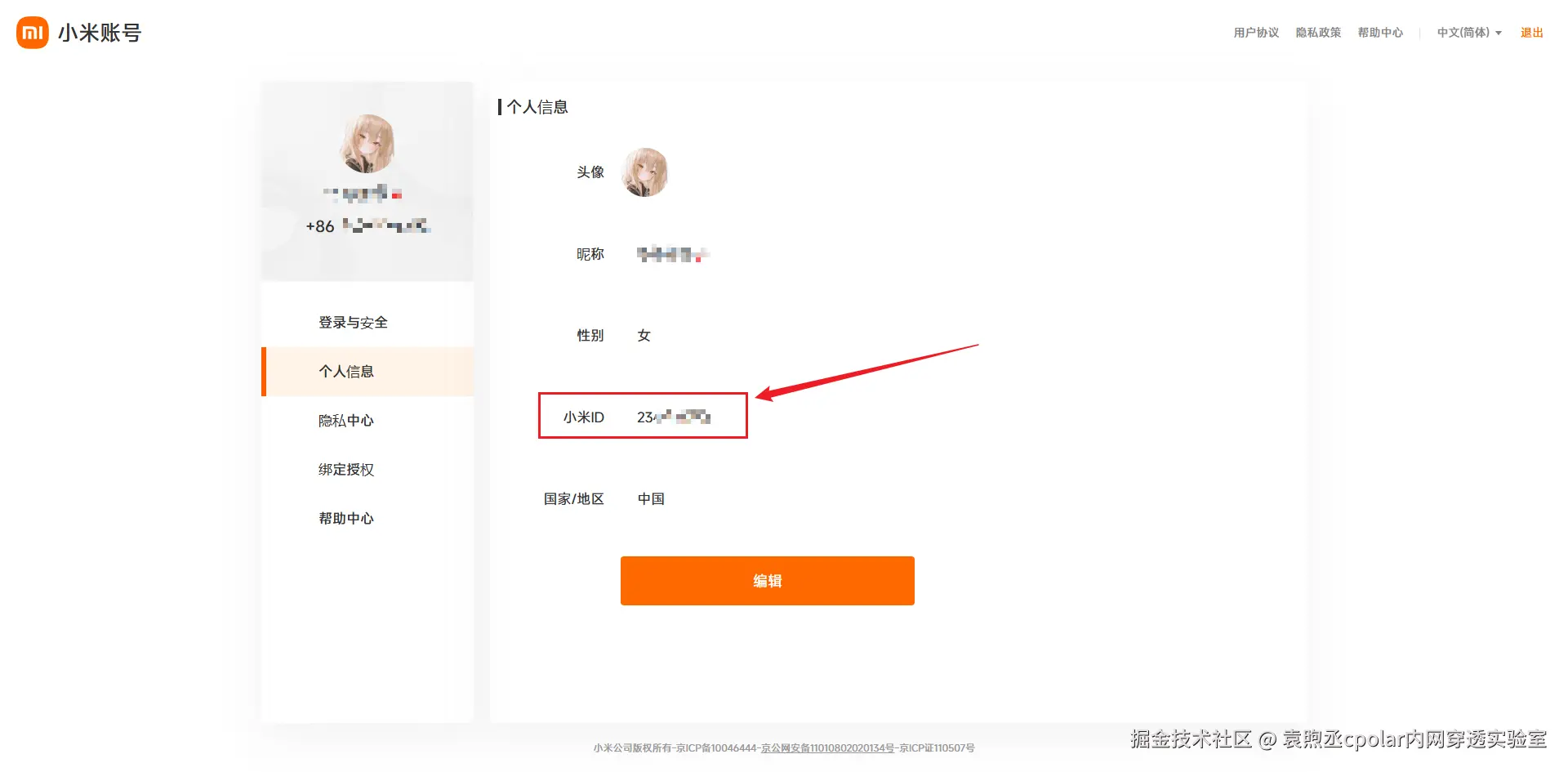The image size is (1568, 772).
Task: Click the 昵称 label
Action: click(590, 254)
